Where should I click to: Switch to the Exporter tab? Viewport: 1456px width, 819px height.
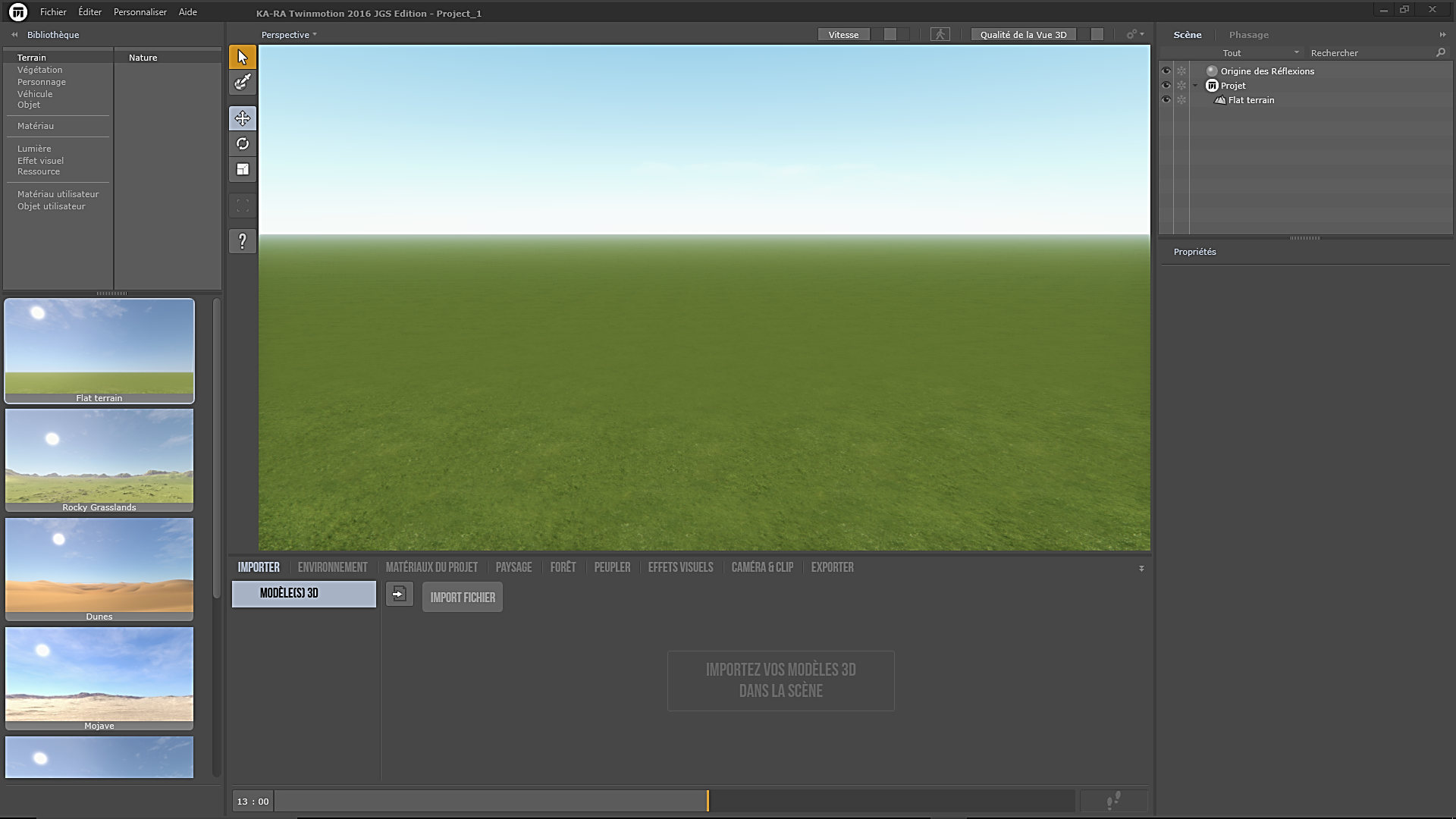coord(832,567)
